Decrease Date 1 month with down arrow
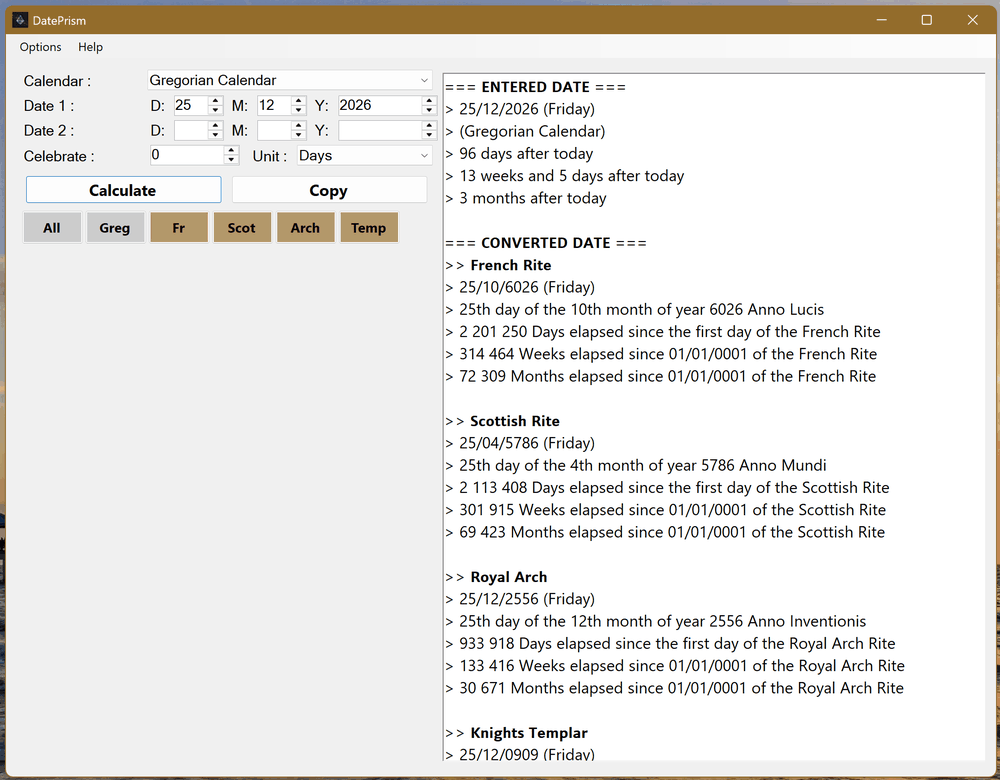 pos(298,110)
